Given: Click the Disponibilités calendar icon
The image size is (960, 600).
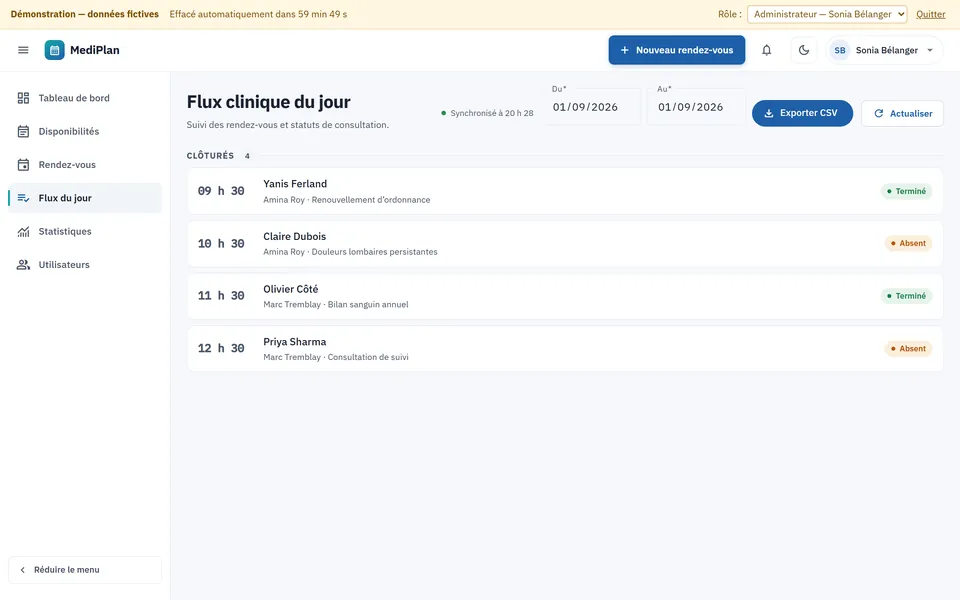Looking at the screenshot, I should point(23,131).
